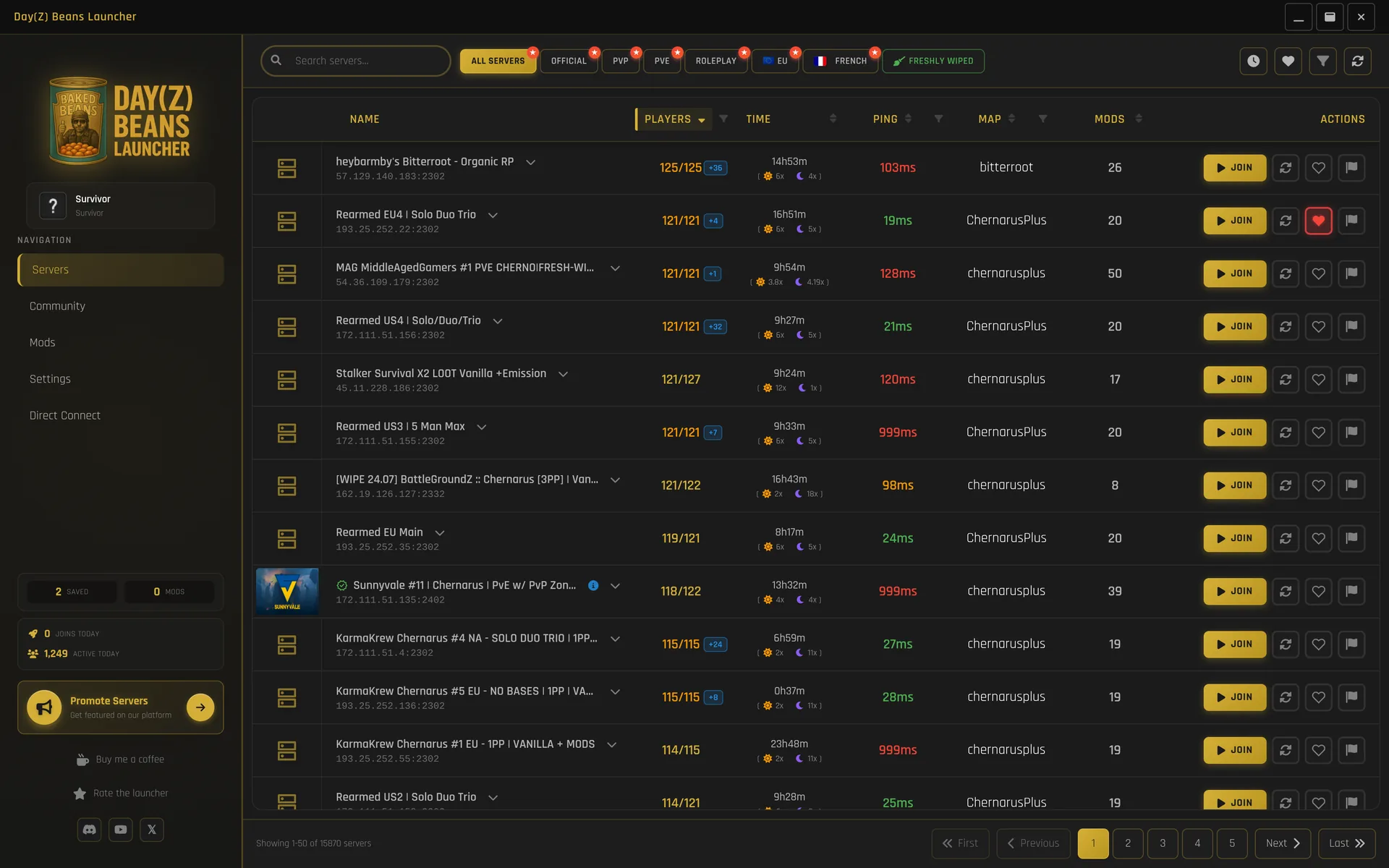
Task: Click the Search servers input field
Action: (356, 61)
